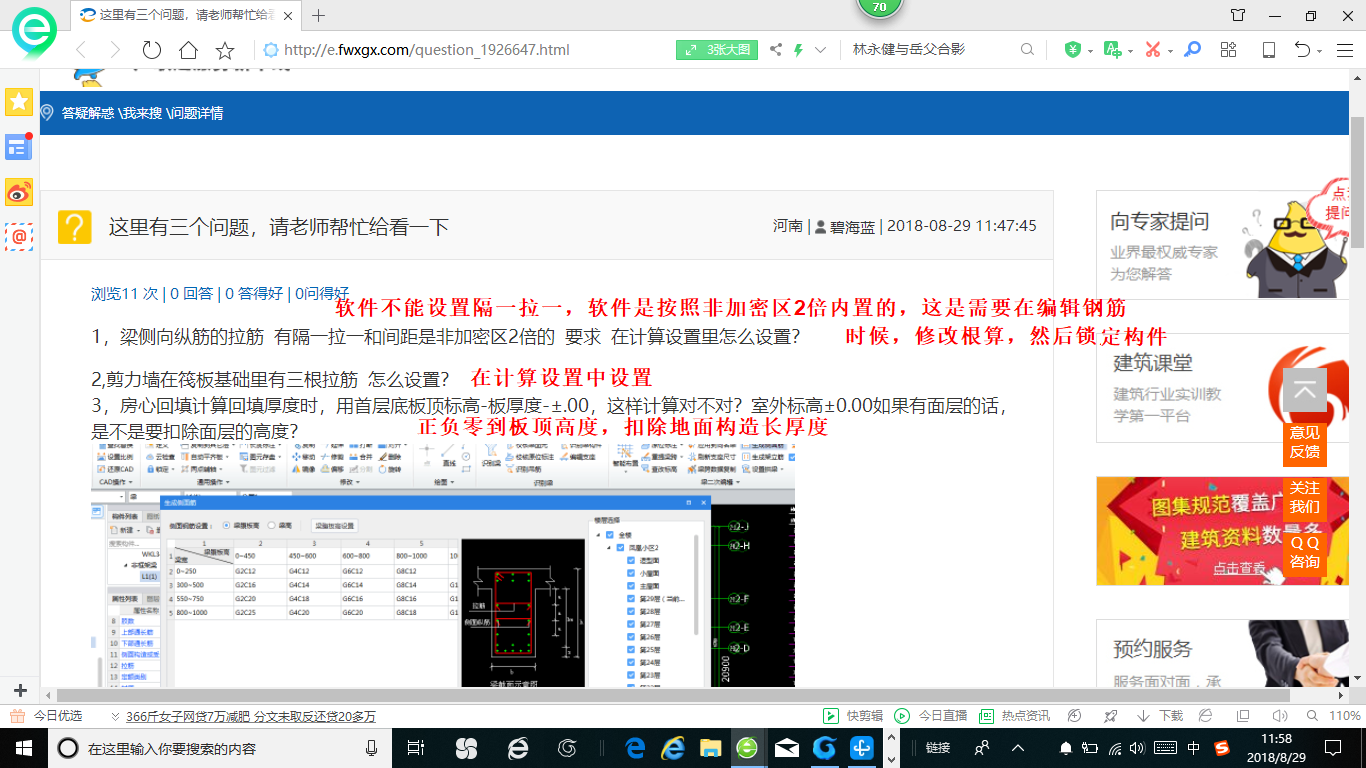This screenshot has height=768, width=1366.
Task: Select the red scissors screenshot tool
Action: (x=1152, y=50)
